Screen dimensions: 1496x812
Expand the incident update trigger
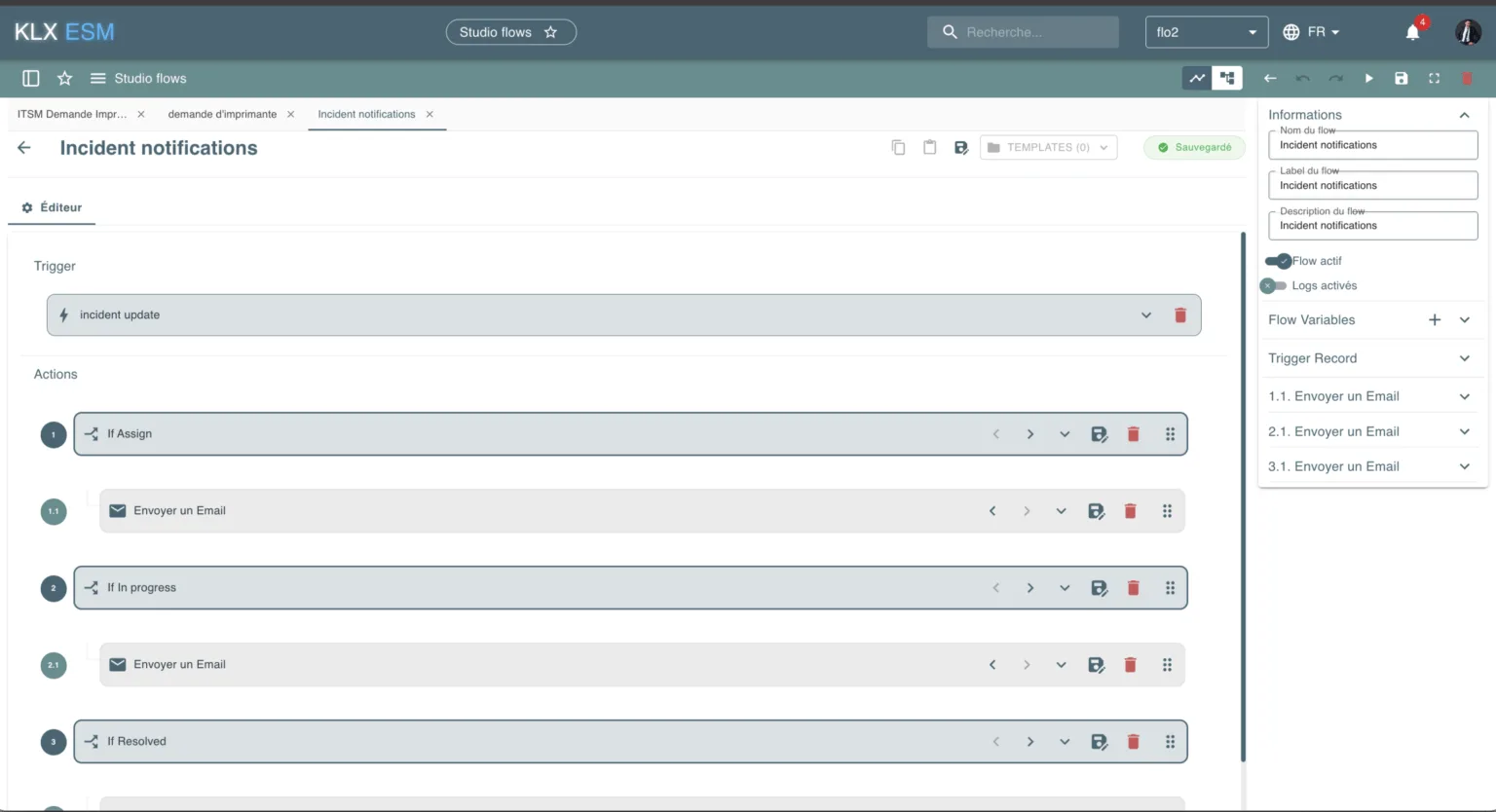[1145, 315]
